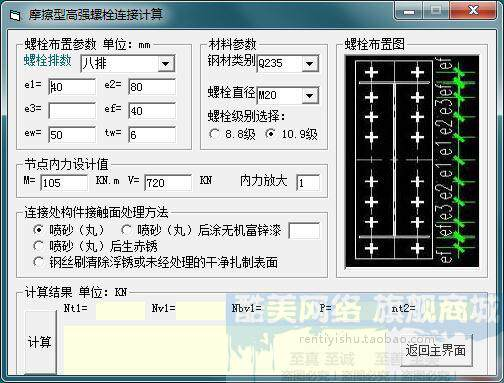
Task: Click the M= moment input field
Action: click(64, 183)
